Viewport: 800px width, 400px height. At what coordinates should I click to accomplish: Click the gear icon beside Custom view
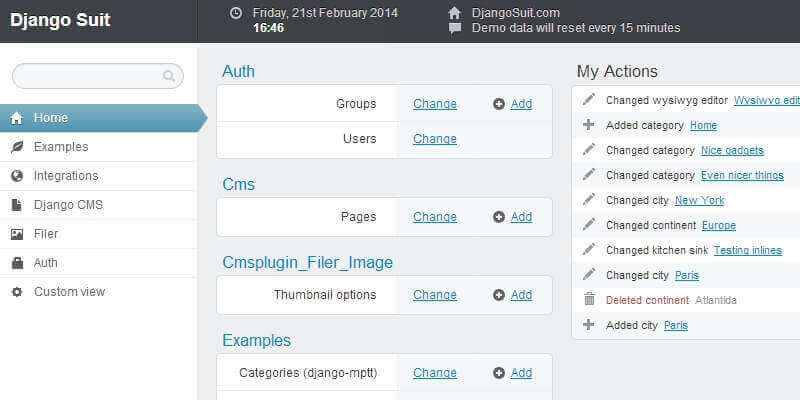pos(16,292)
